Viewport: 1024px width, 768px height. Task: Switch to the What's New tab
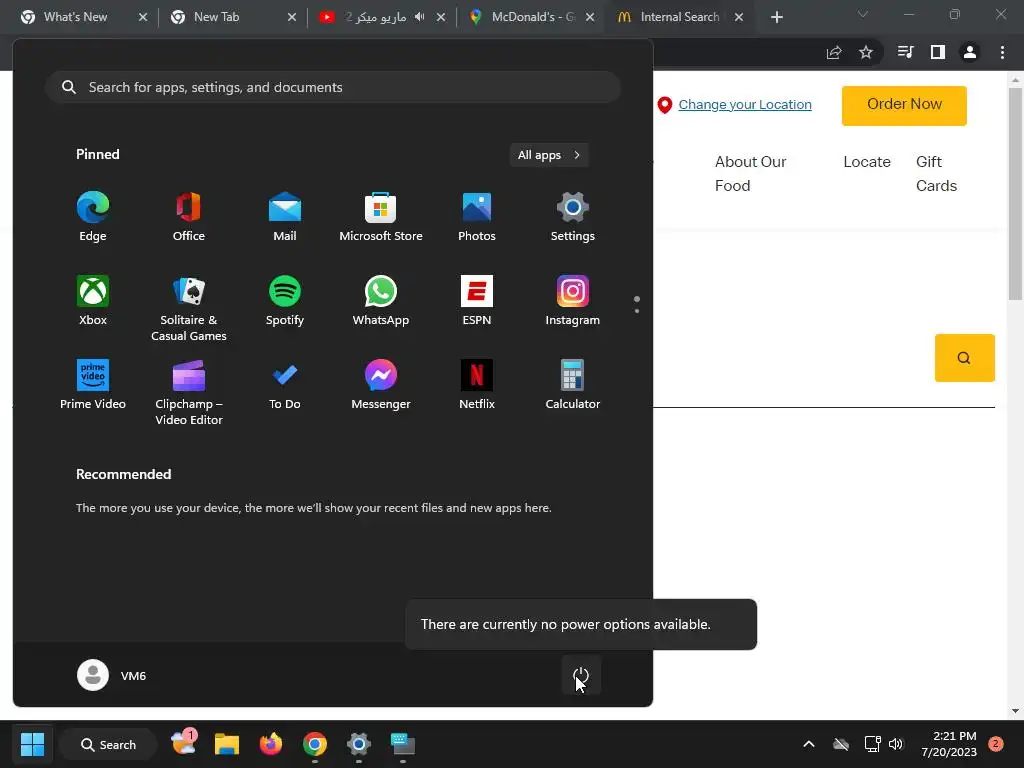(x=74, y=17)
